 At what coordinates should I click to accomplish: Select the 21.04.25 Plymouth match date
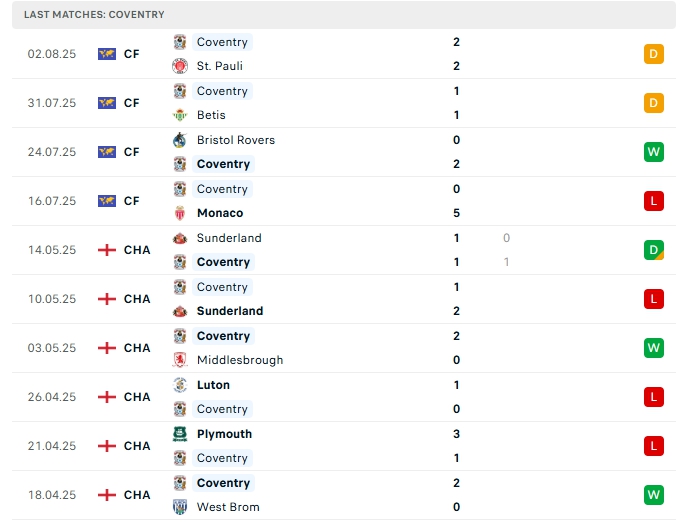(x=52, y=446)
